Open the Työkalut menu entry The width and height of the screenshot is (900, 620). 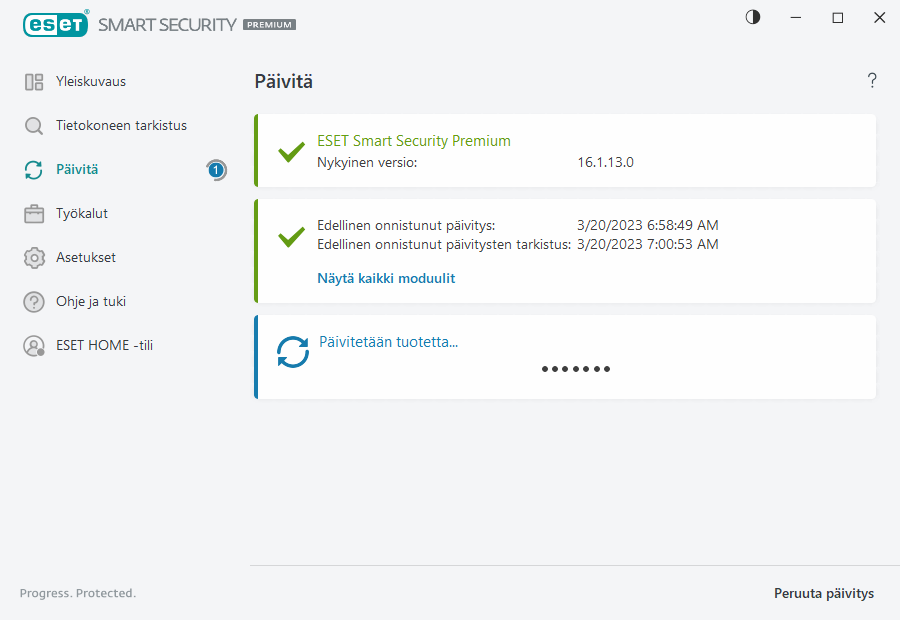(x=82, y=214)
